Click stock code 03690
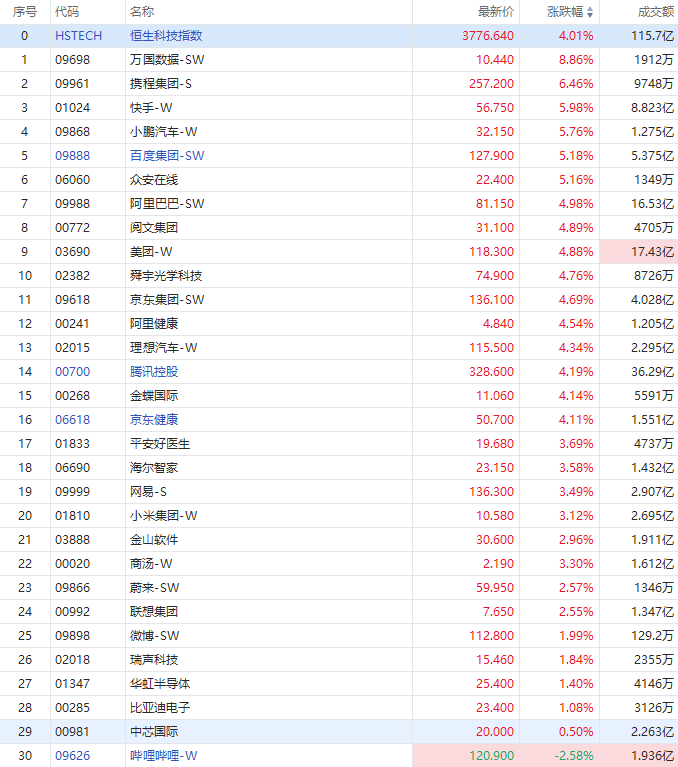This screenshot has height=767, width=678. (72, 252)
